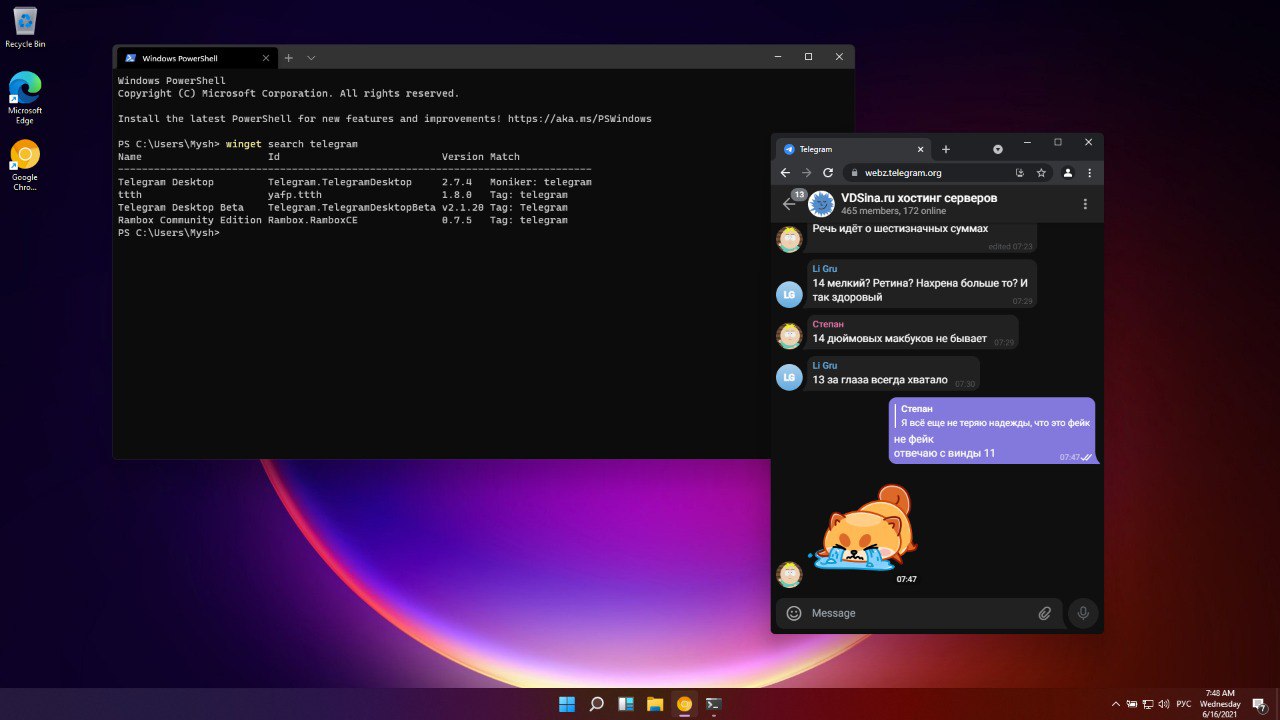Viewport: 1280px width, 720px height.
Task: Click Rambox Community Edition row in terminal
Action: coord(343,220)
